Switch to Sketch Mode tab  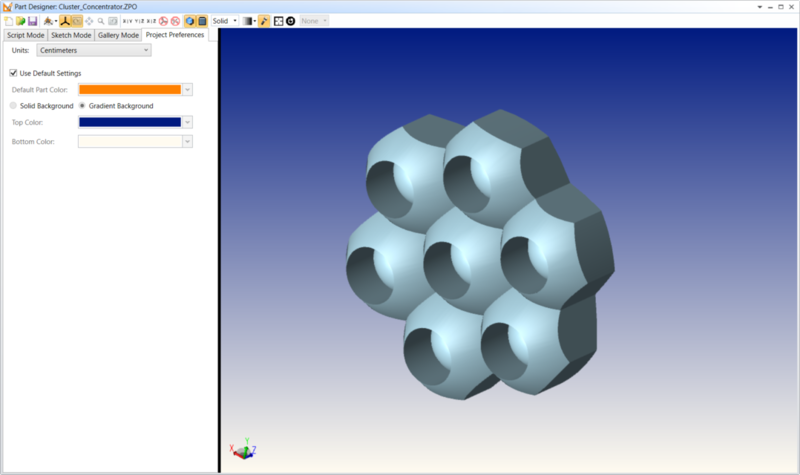coord(71,35)
